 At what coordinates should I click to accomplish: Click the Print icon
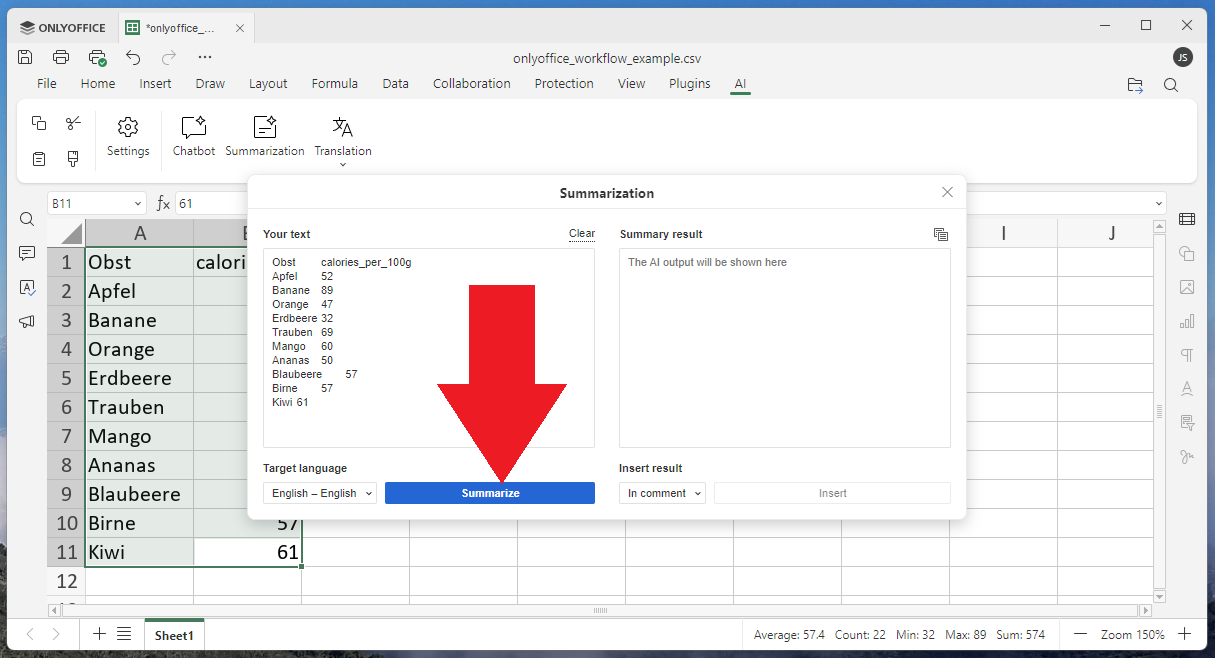[61, 57]
